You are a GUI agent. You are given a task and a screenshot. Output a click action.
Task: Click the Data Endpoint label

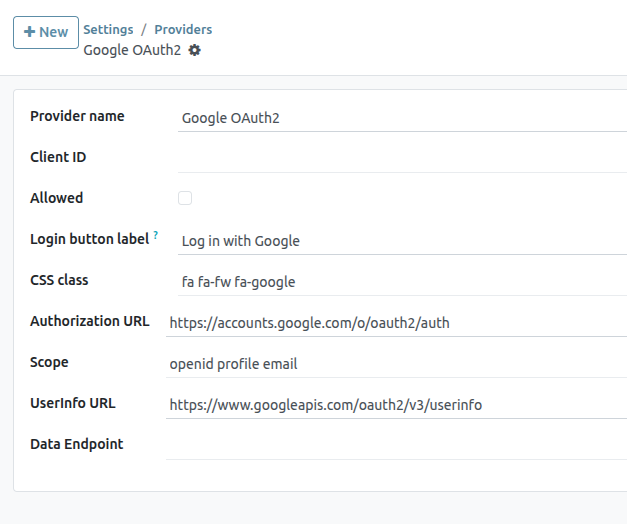(x=77, y=444)
